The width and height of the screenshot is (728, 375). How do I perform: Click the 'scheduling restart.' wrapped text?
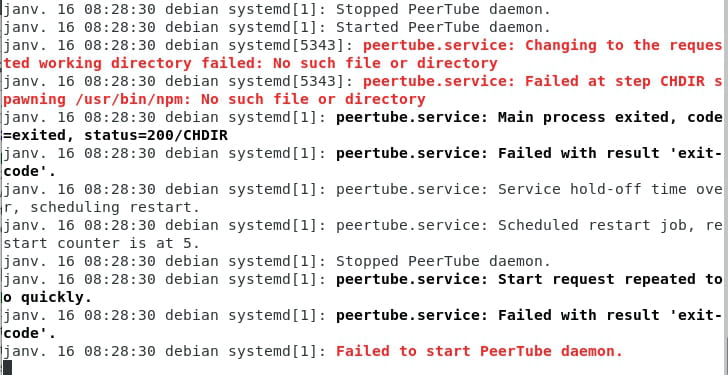coord(115,207)
